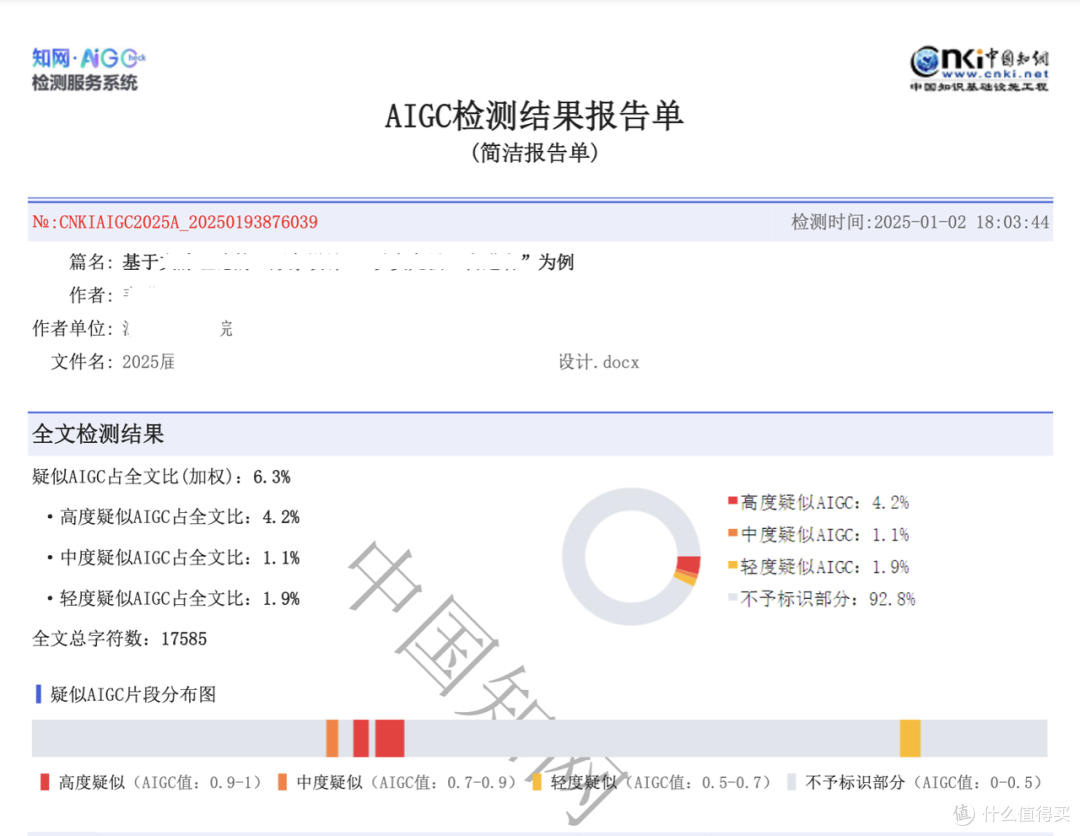
Task: Click the 疑似AIGC片段分布图 heading
Action: point(133,694)
